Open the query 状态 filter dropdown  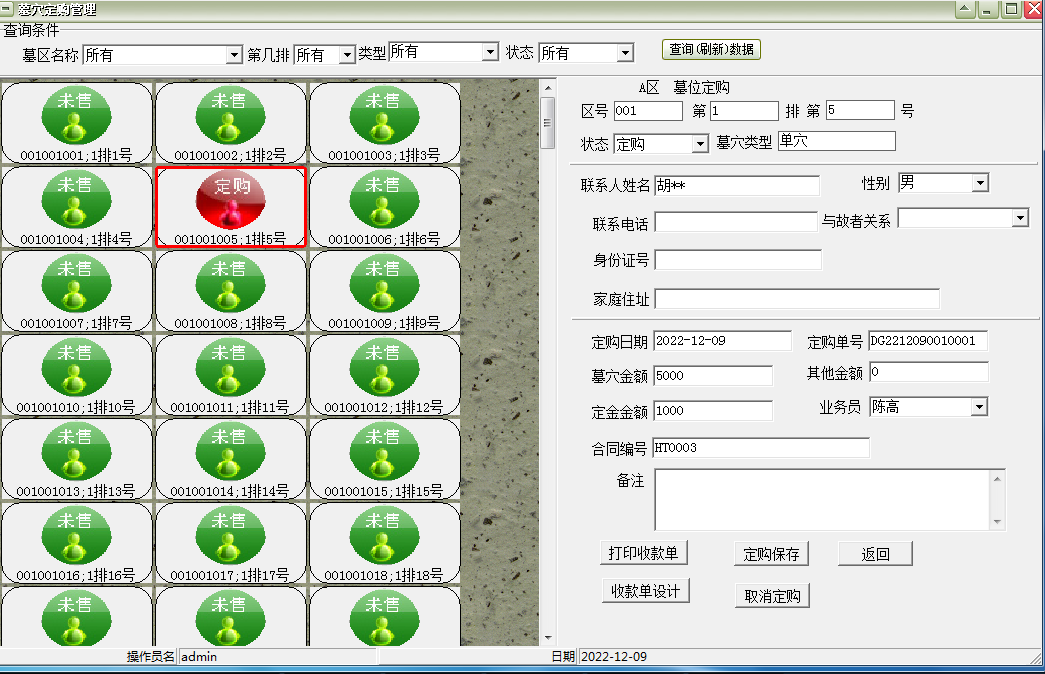coord(625,53)
